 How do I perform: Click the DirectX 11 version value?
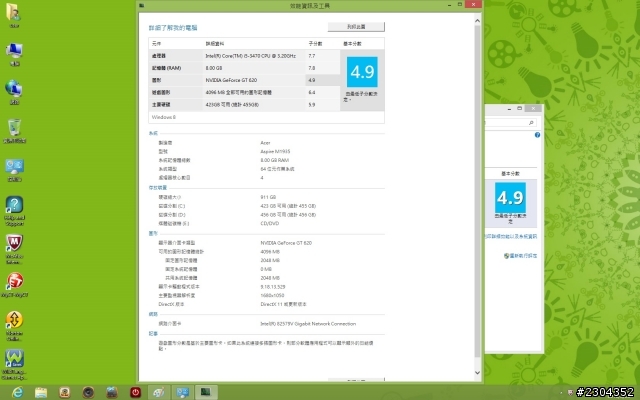283,304
